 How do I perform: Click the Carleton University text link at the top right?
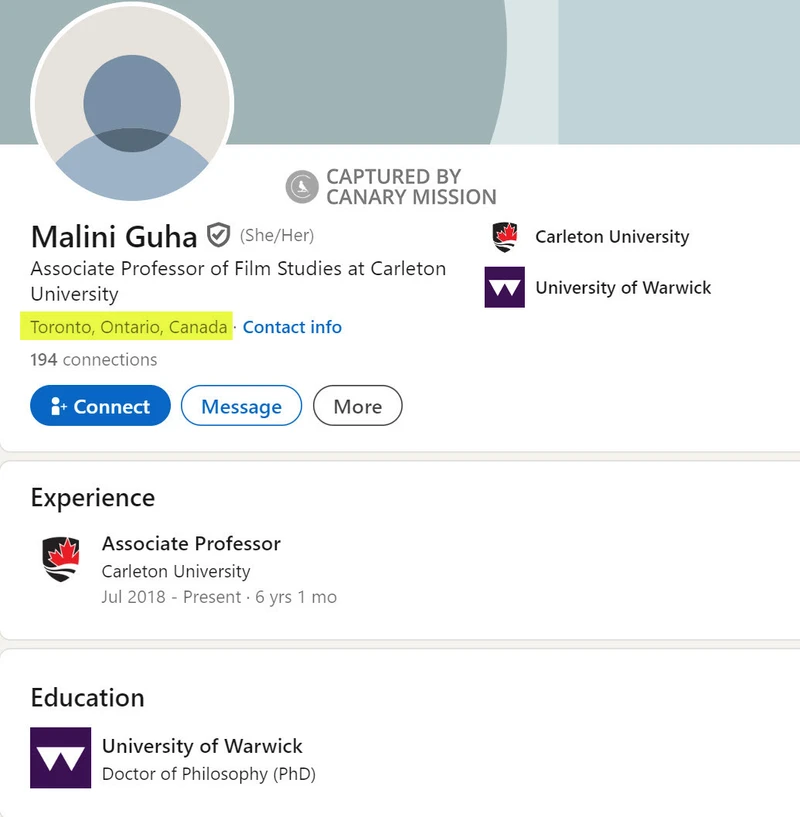coord(612,237)
